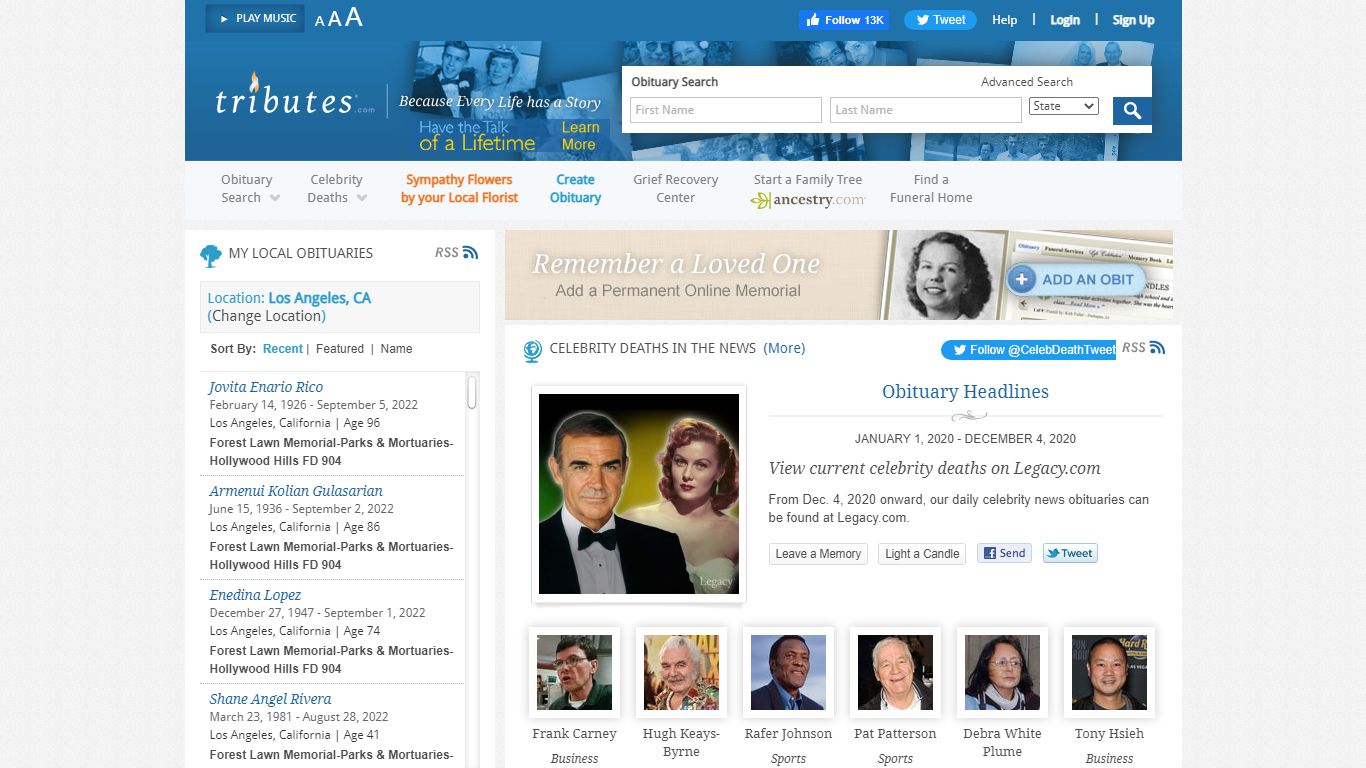The width and height of the screenshot is (1366, 768).
Task: Click the Frank Carney name link
Action: click(574, 734)
